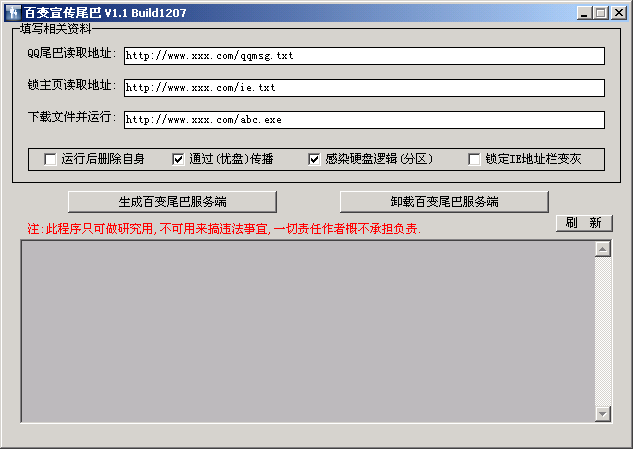
Task: Click the app icon in the title bar
Action: click(x=12, y=12)
